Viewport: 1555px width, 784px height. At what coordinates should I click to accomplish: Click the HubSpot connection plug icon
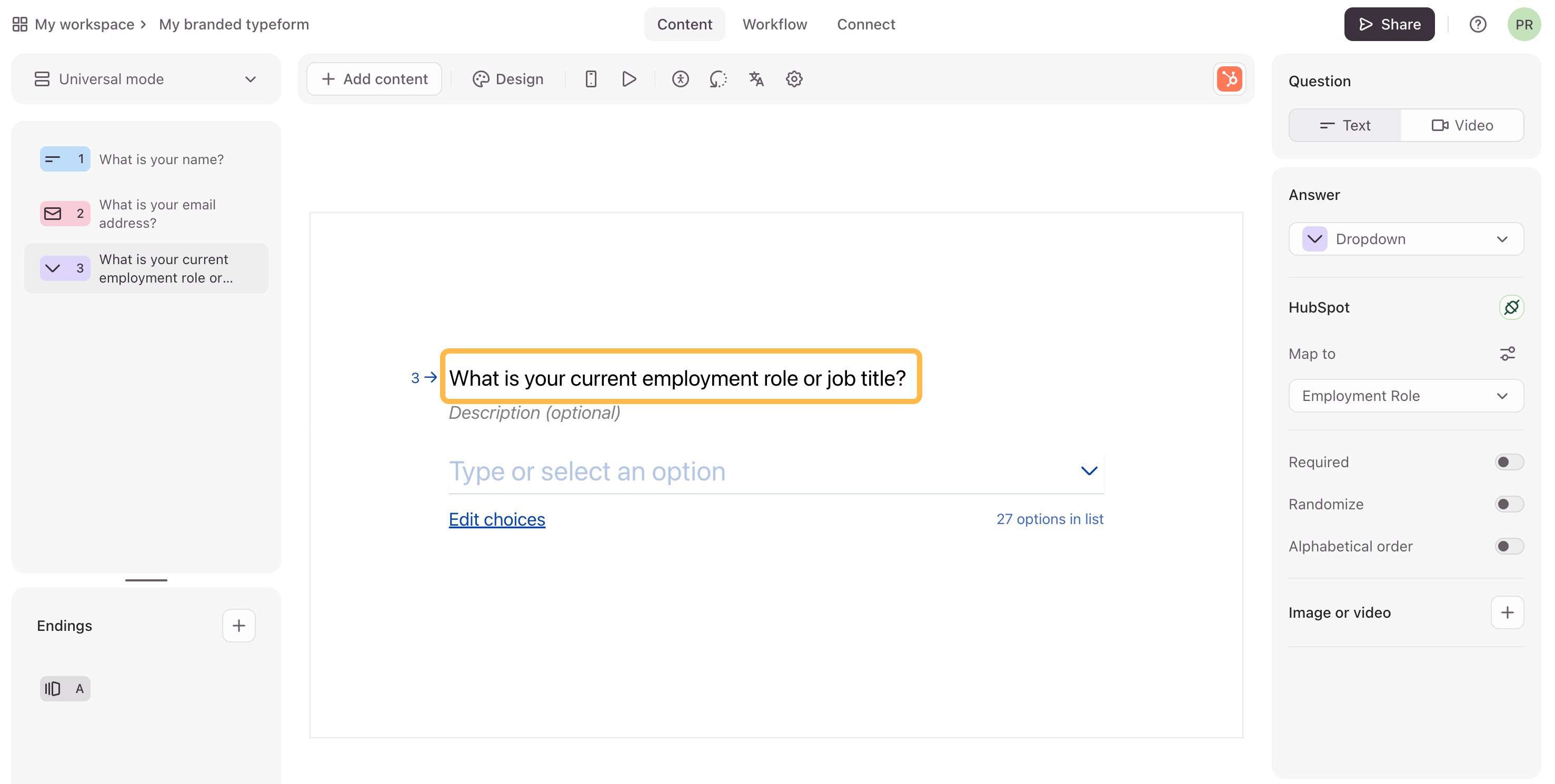tap(1511, 307)
